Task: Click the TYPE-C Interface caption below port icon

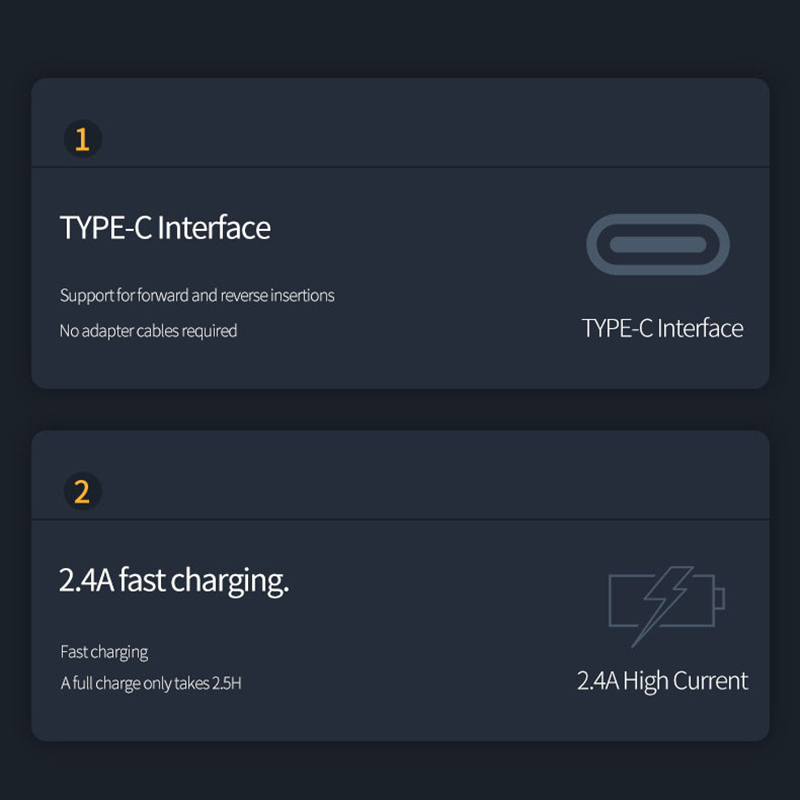Action: point(662,329)
